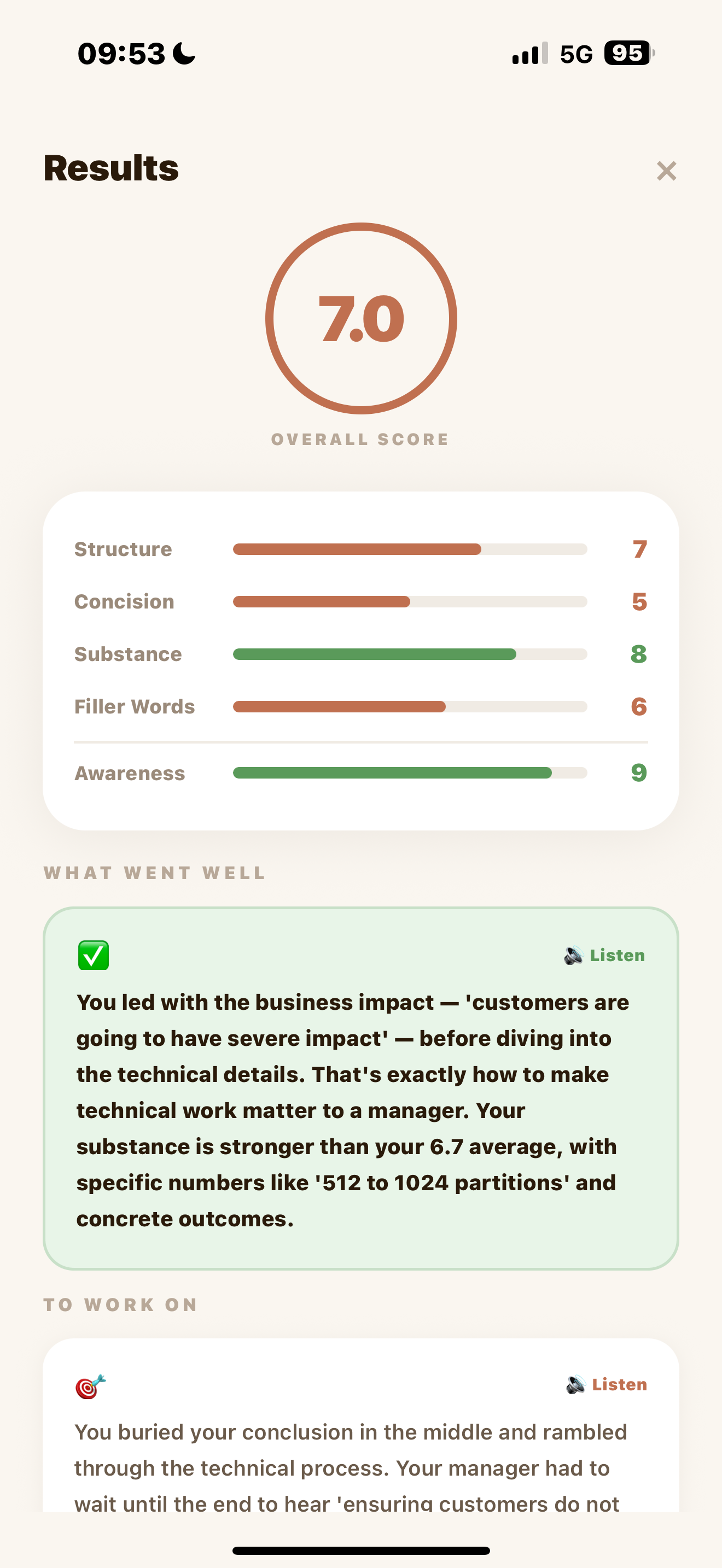Viewport: 722px width, 1568px height.
Task: Tap the green checkmark emoji icon
Action: 93,955
